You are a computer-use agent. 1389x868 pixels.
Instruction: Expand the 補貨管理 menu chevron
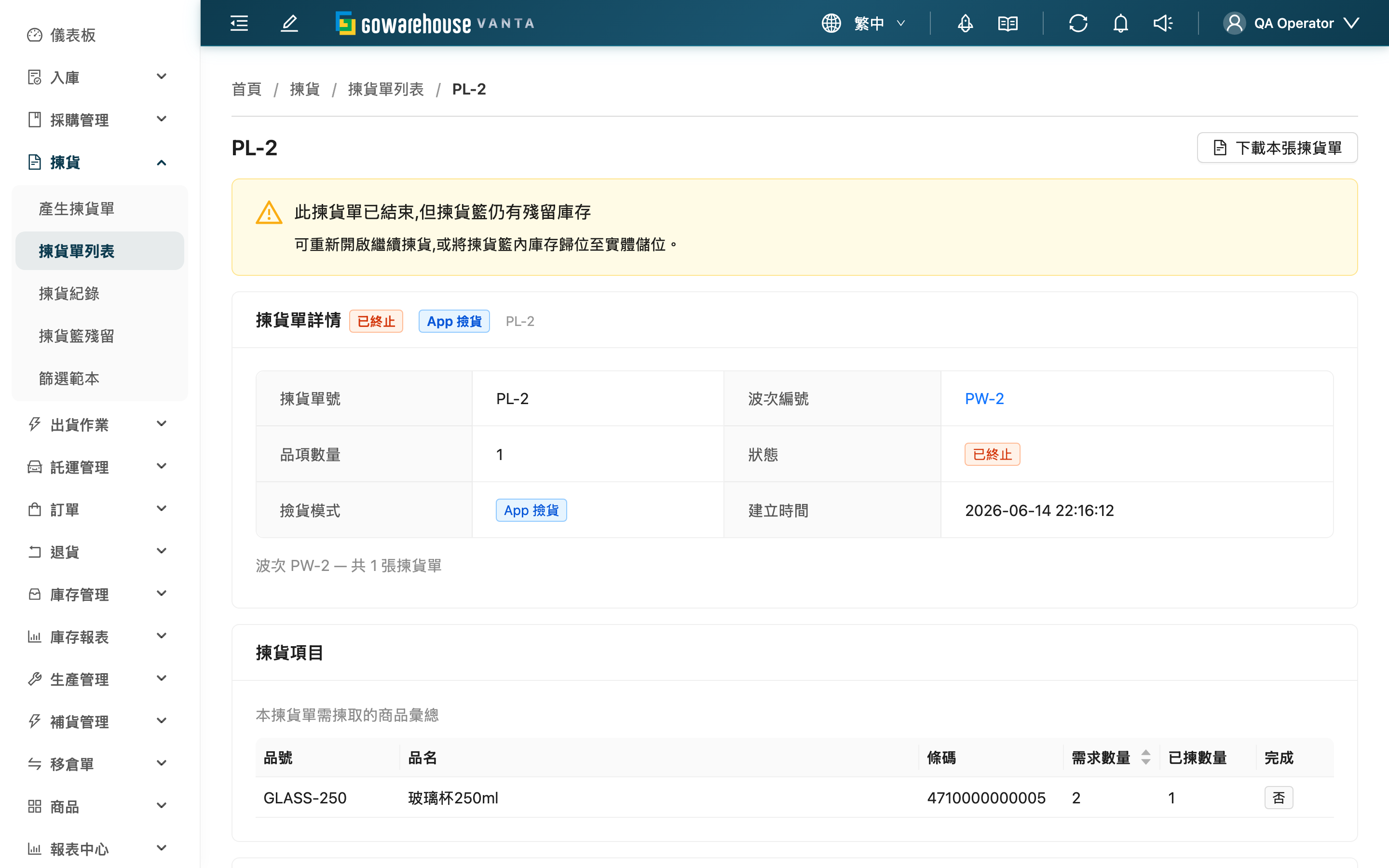(x=162, y=721)
